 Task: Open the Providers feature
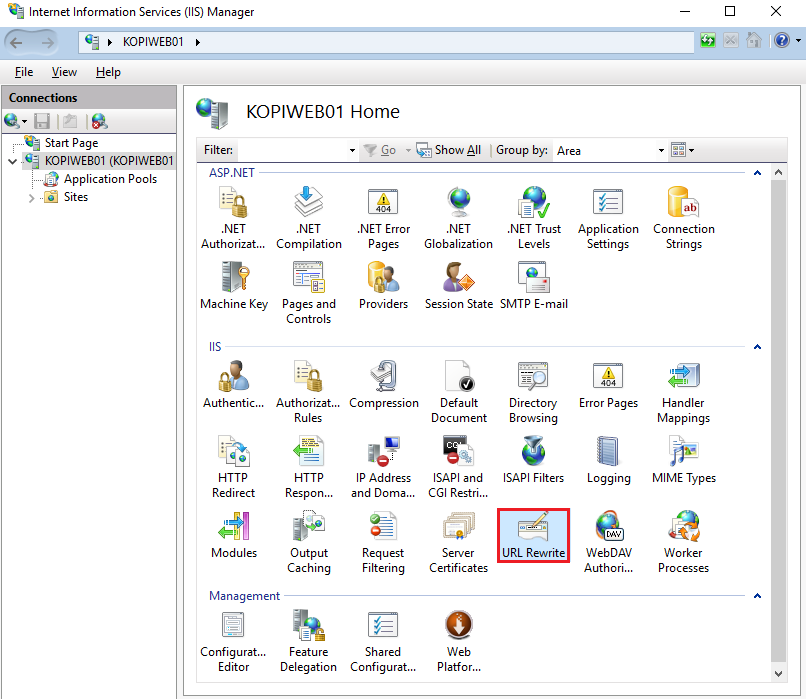[383, 286]
